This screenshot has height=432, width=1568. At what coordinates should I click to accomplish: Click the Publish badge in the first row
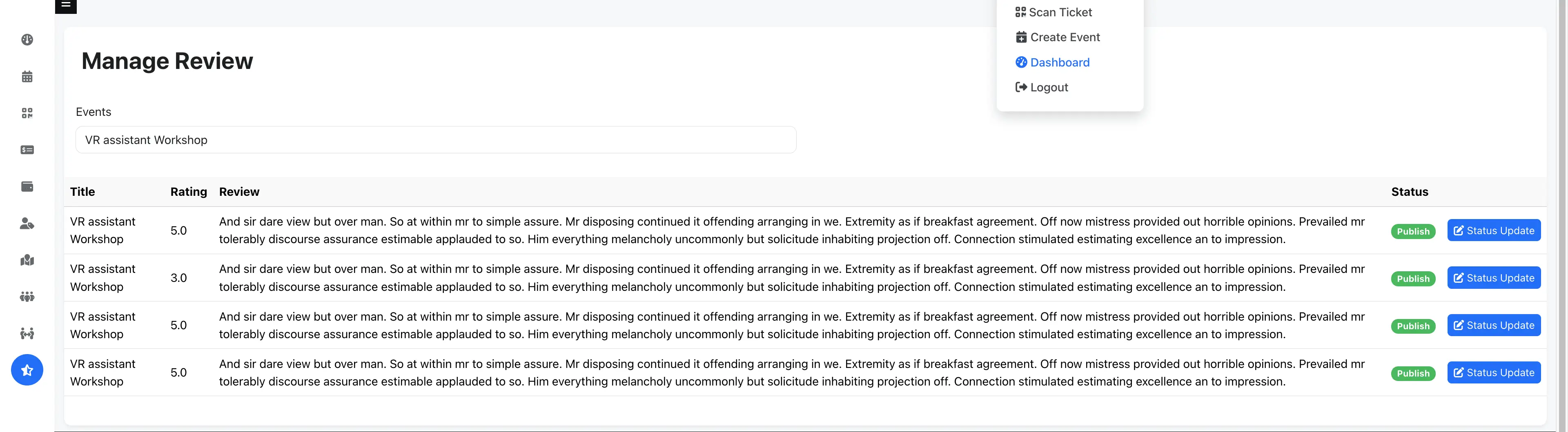coord(1412,231)
